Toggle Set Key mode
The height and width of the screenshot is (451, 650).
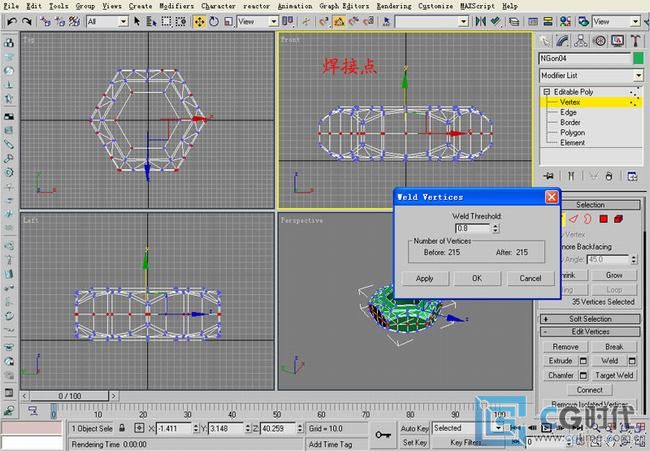click(415, 443)
